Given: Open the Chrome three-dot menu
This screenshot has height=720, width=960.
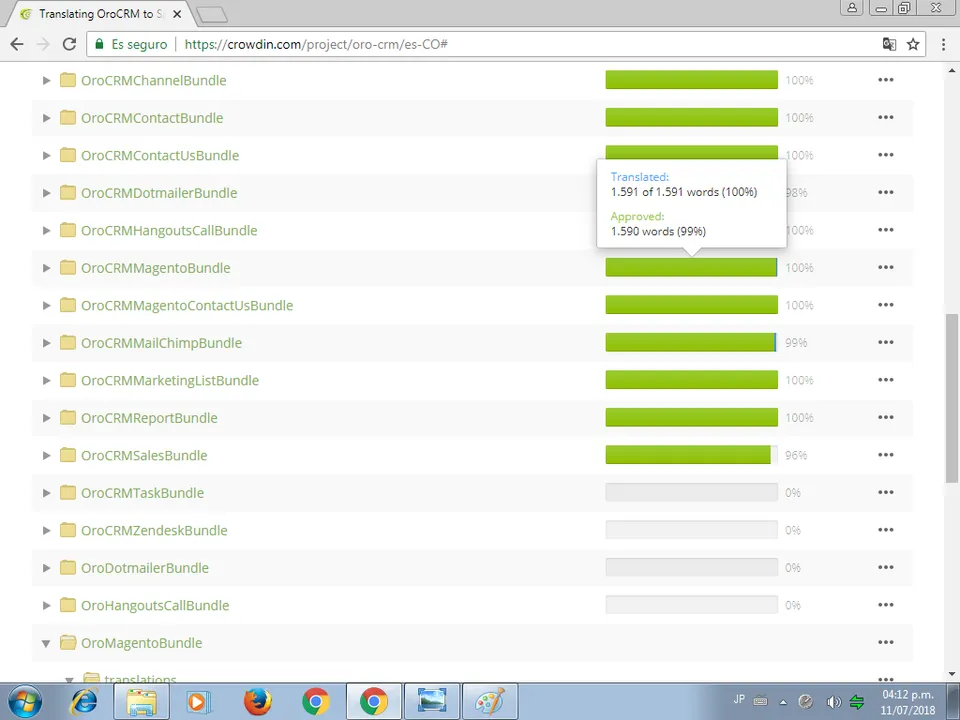Looking at the screenshot, I should click(x=943, y=44).
